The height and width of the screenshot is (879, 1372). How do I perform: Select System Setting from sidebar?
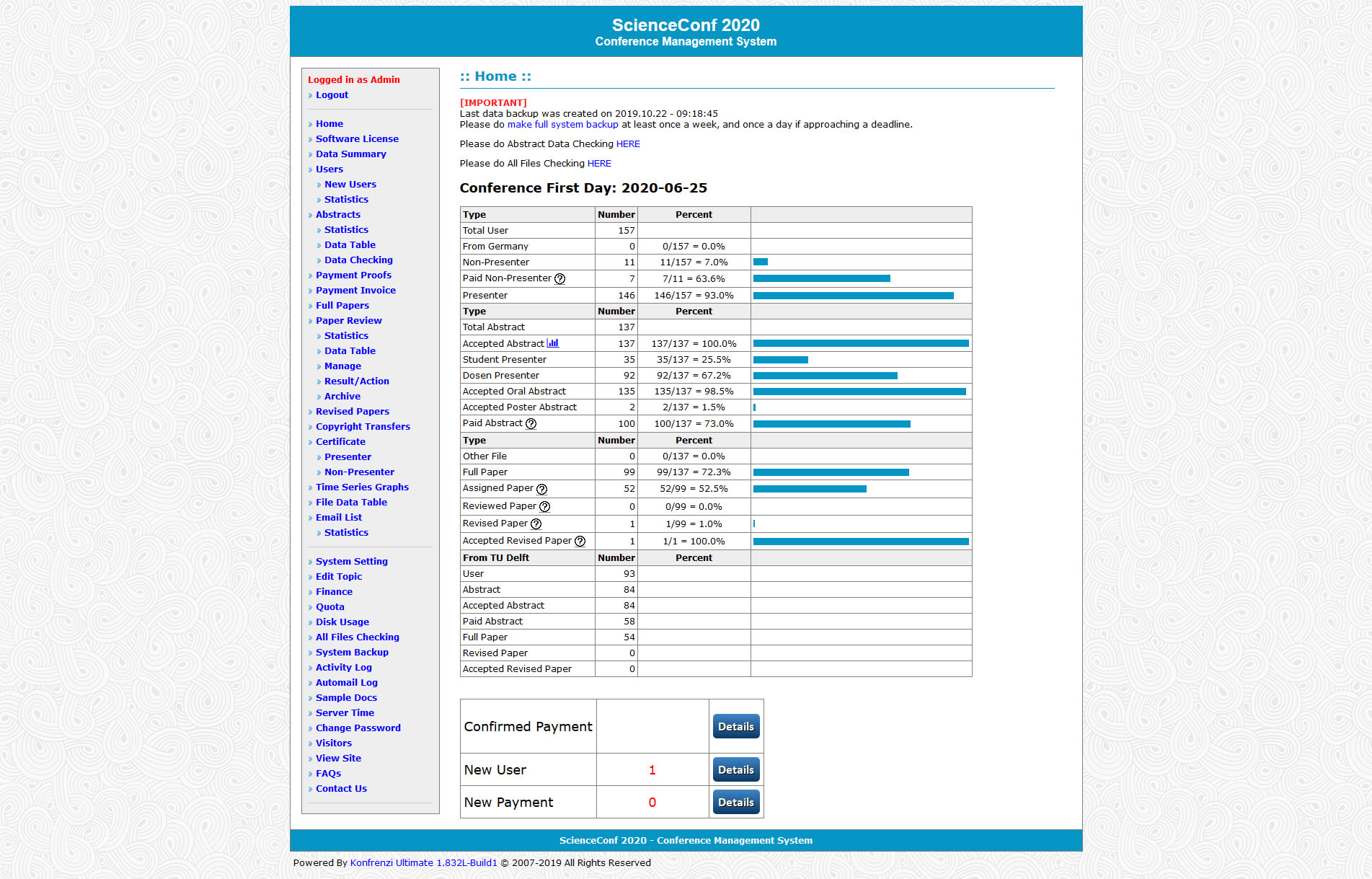pyautogui.click(x=351, y=562)
